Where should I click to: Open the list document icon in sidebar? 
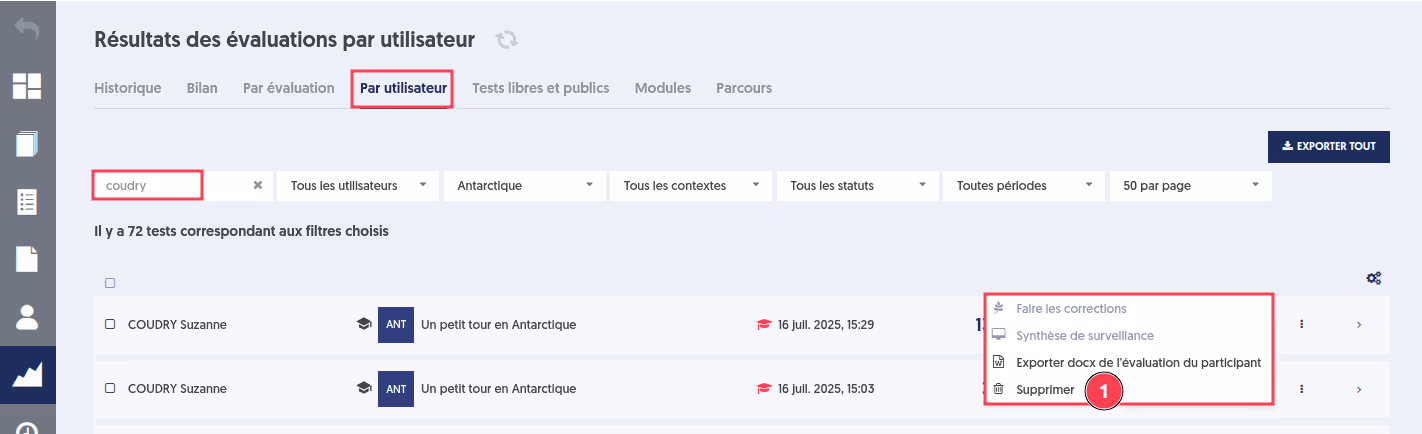click(27, 201)
